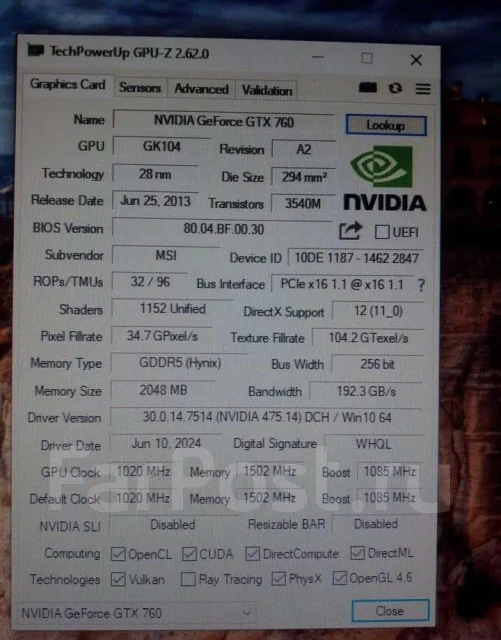
Task: Click the Resizable BAR field Disabled
Action: click(x=376, y=524)
